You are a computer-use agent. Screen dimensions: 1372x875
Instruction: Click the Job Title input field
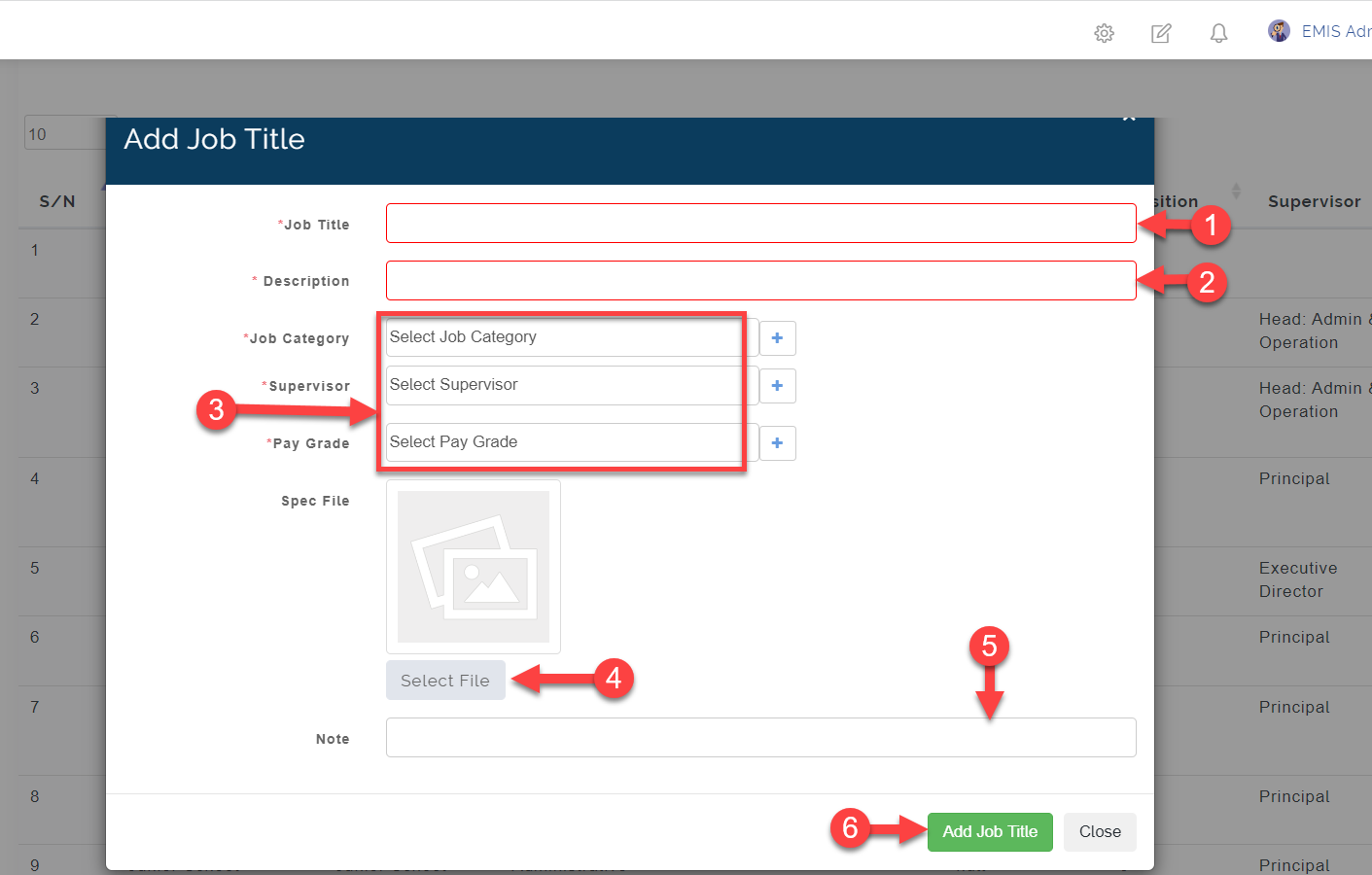point(760,224)
